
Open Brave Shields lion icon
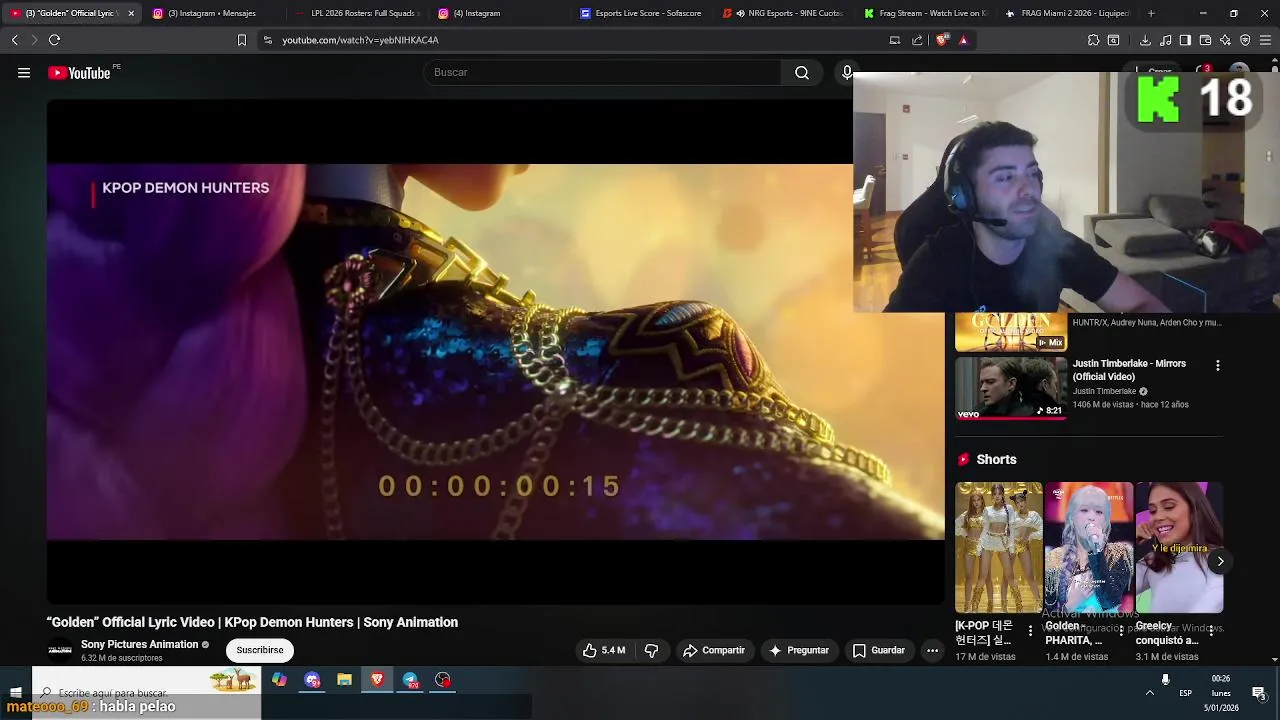click(x=942, y=40)
